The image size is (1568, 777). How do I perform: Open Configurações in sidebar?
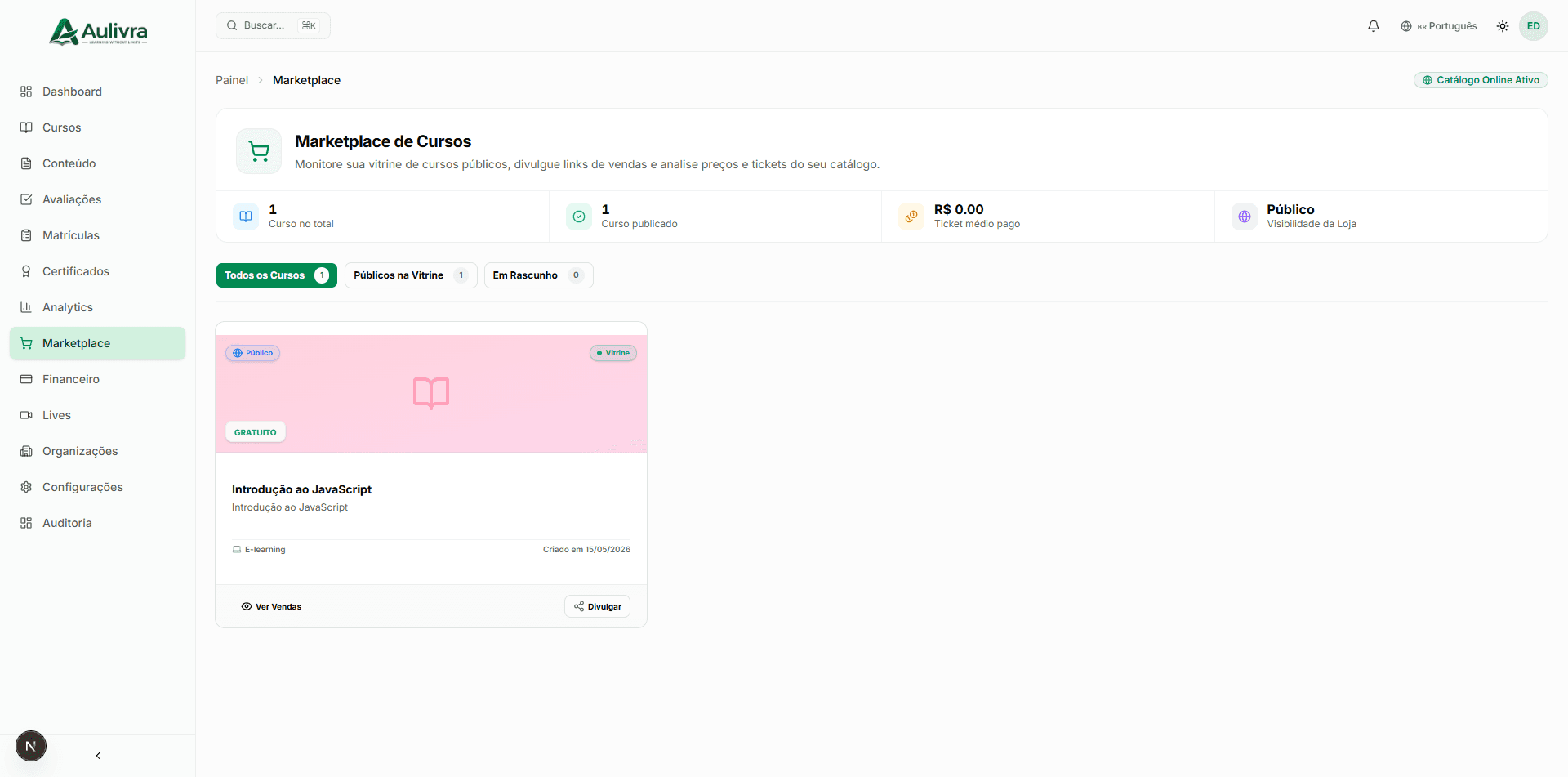tap(97, 487)
